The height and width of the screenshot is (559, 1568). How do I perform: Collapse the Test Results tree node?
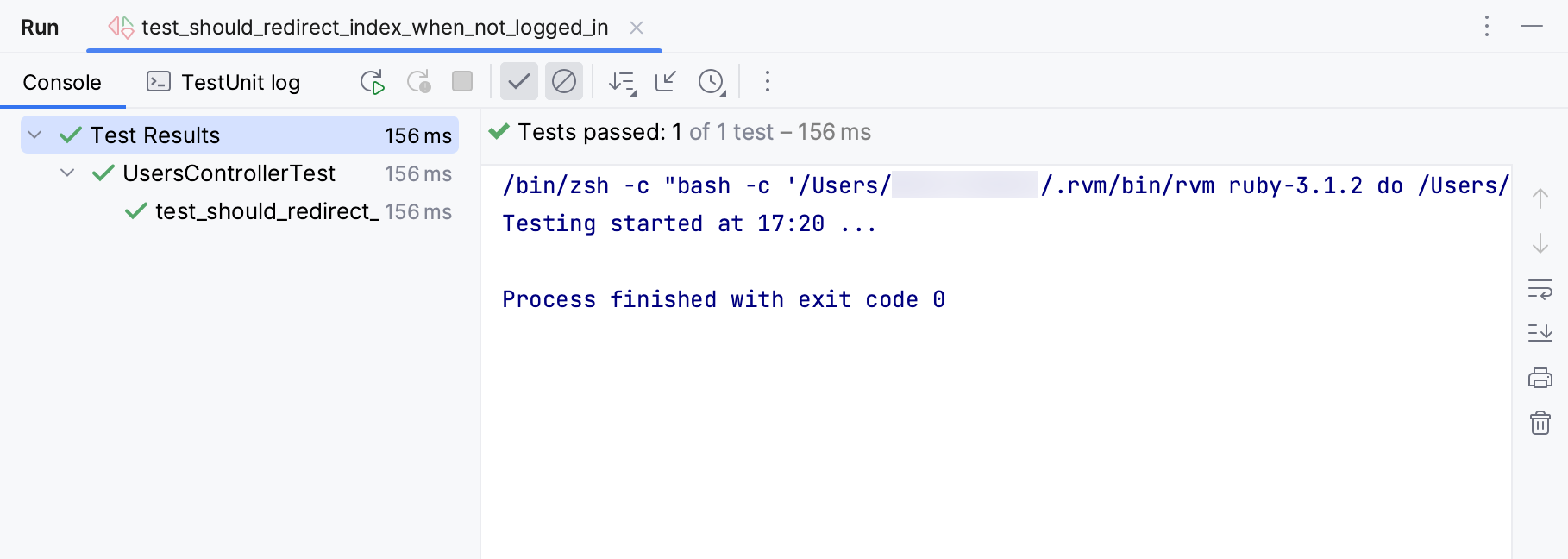(34, 135)
